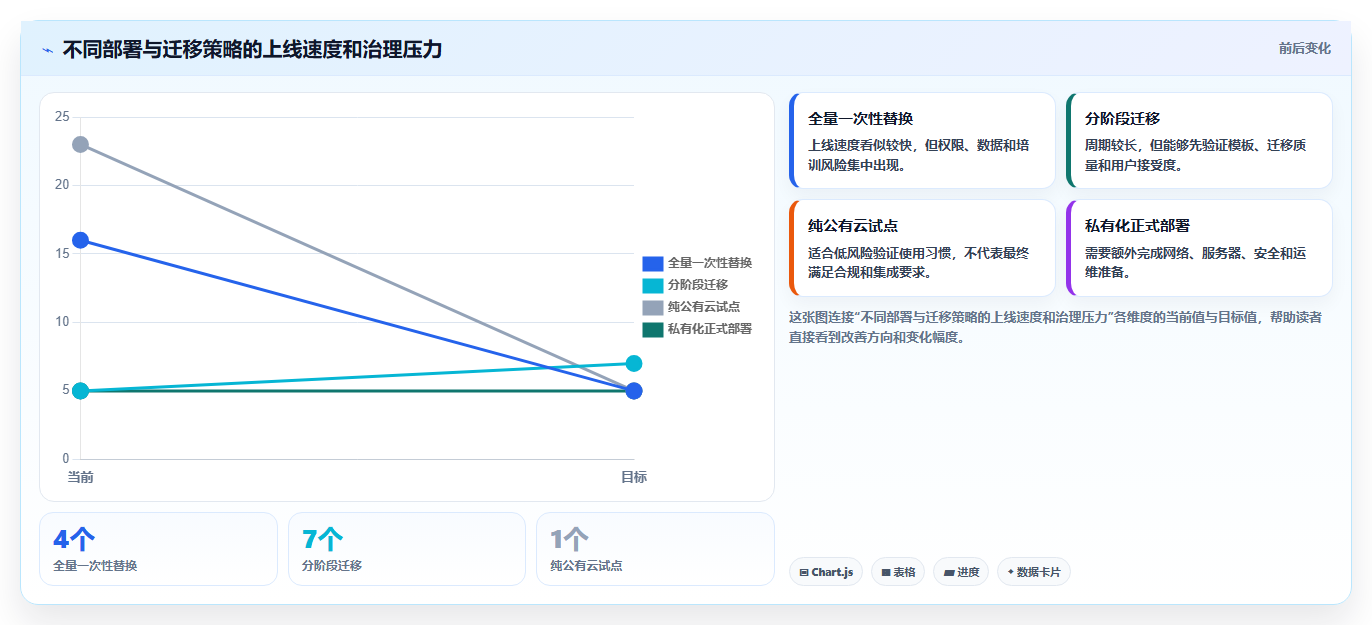Screen dimensions: 1372x625
Task: Open the 全量一次性替换 description card
Action: click(x=922, y=141)
